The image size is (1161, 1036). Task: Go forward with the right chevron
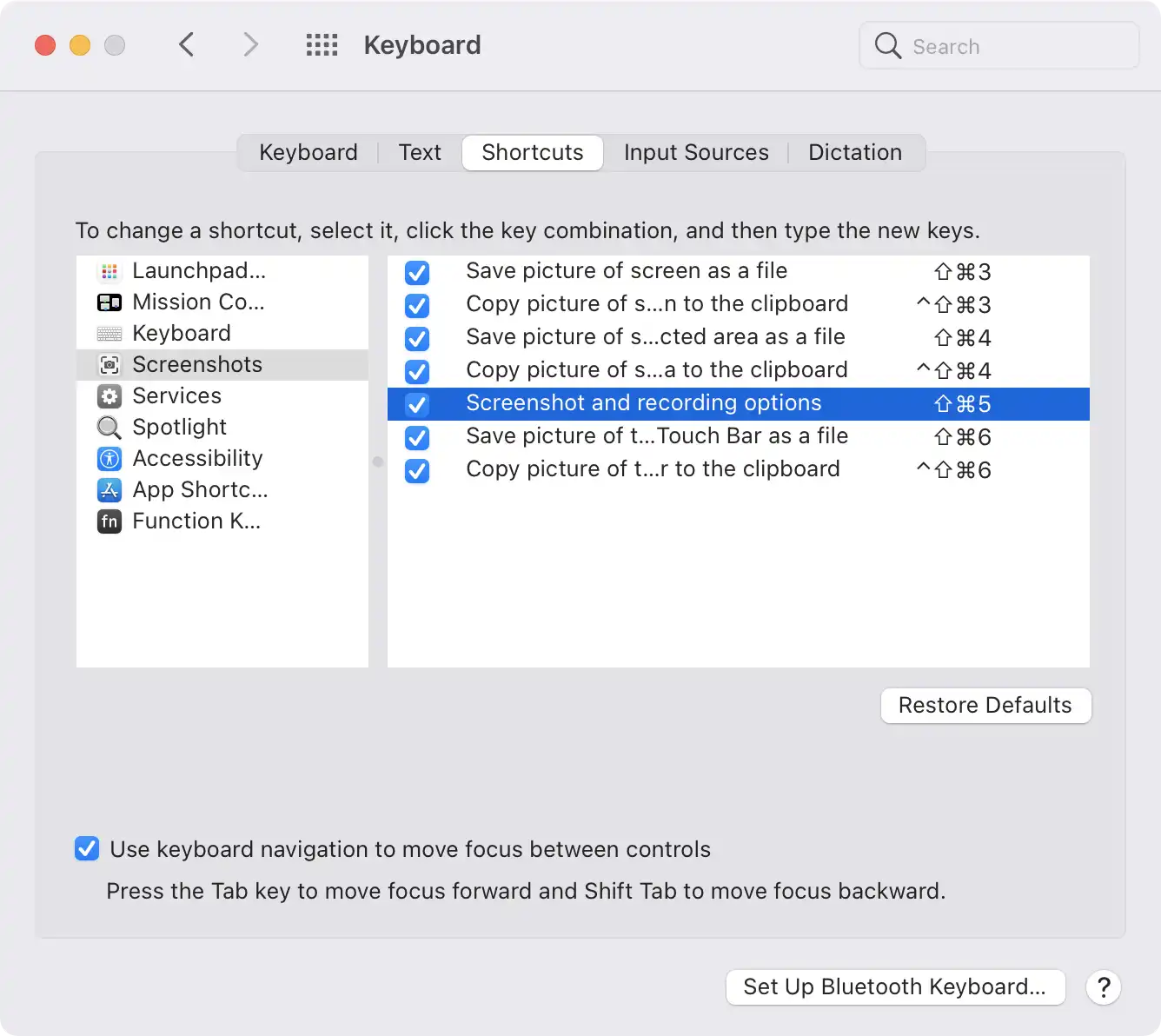250,44
